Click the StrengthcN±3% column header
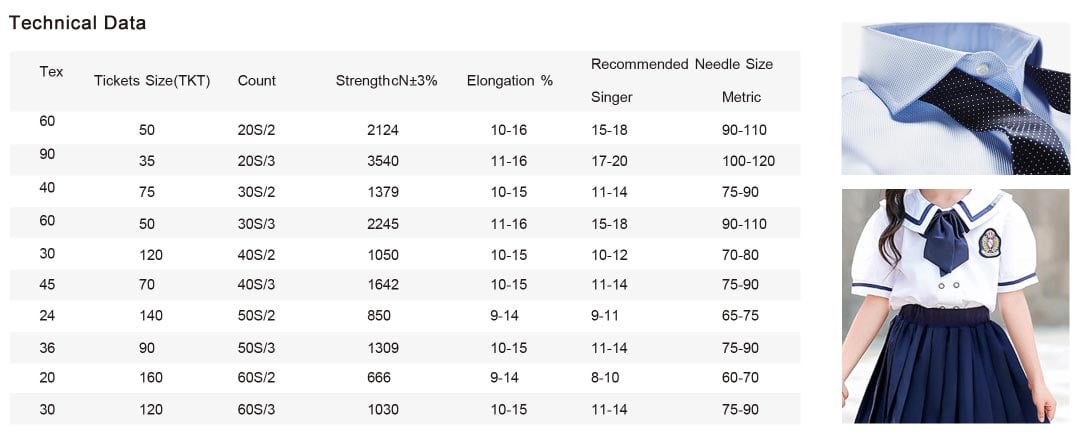 [x=386, y=81]
